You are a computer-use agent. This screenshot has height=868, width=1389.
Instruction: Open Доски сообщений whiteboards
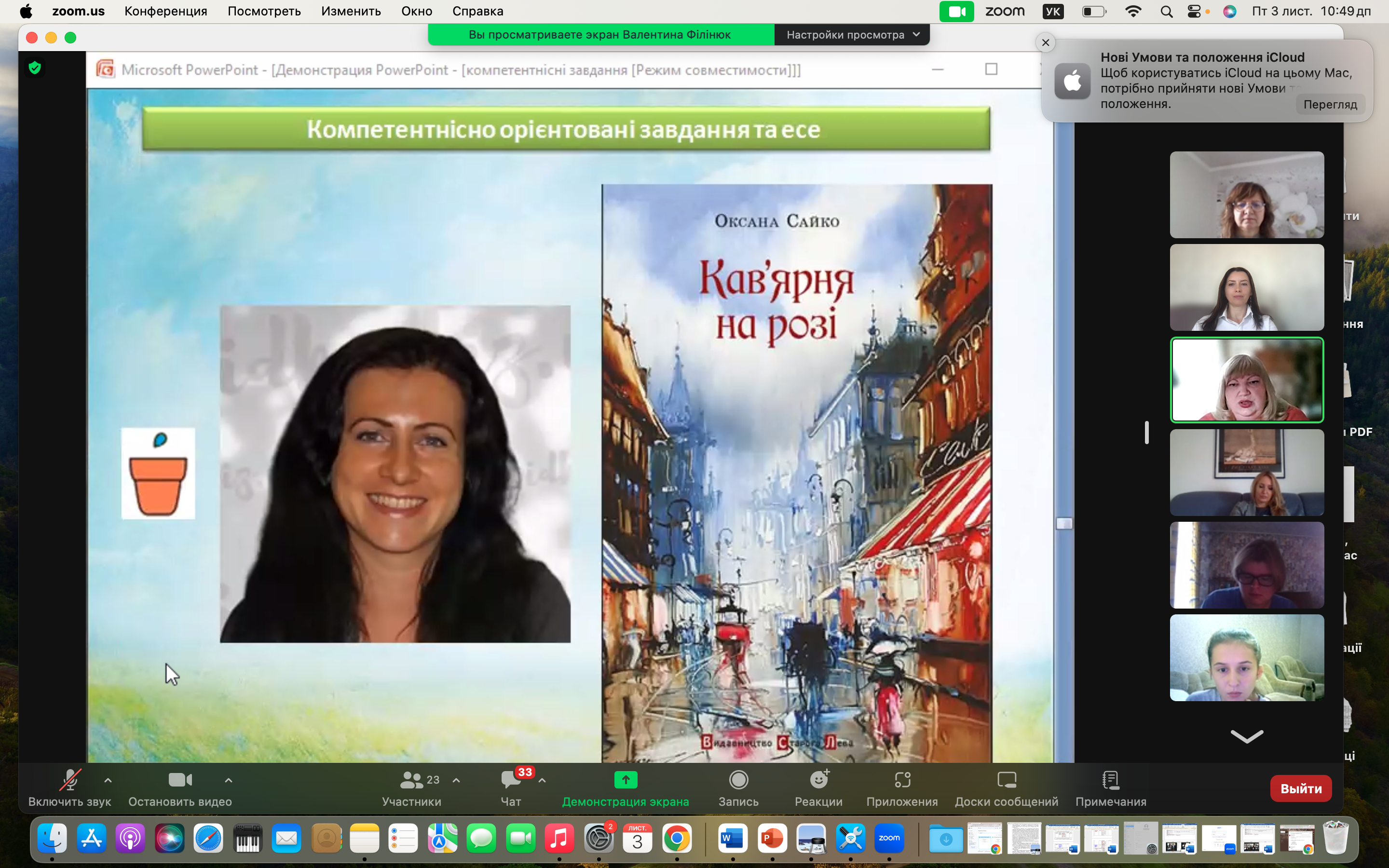tap(1006, 780)
